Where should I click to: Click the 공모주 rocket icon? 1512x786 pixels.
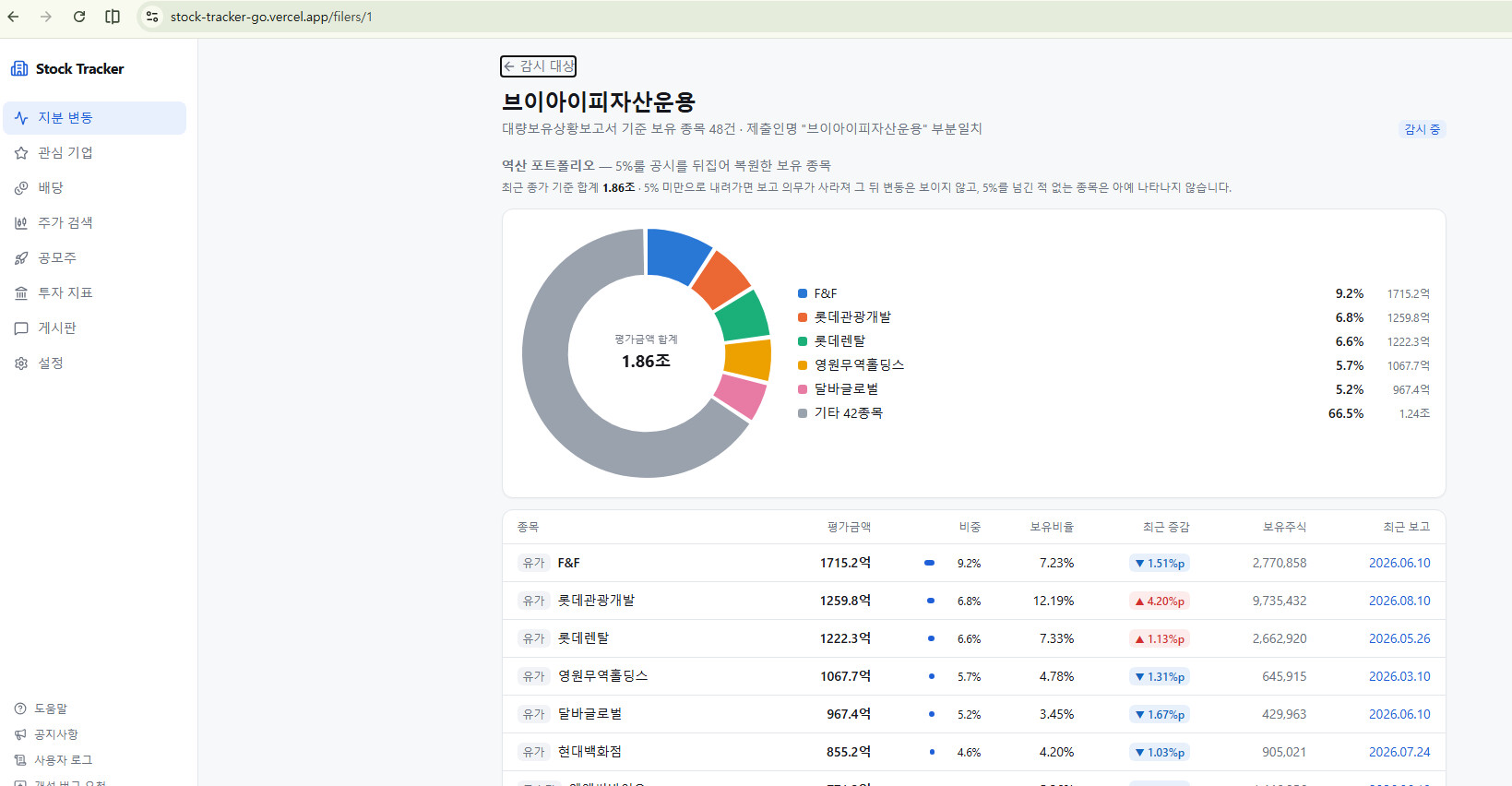[21, 258]
